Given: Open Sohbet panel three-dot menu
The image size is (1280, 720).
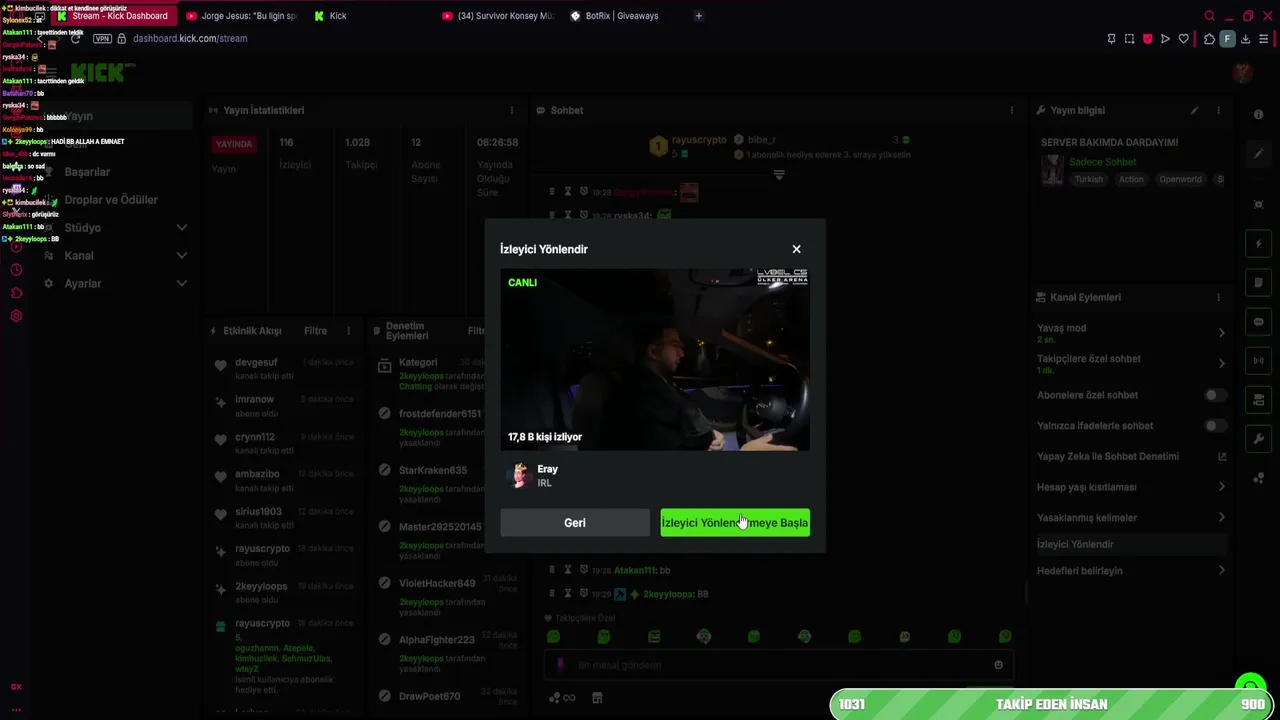Looking at the screenshot, I should tap(1011, 110).
